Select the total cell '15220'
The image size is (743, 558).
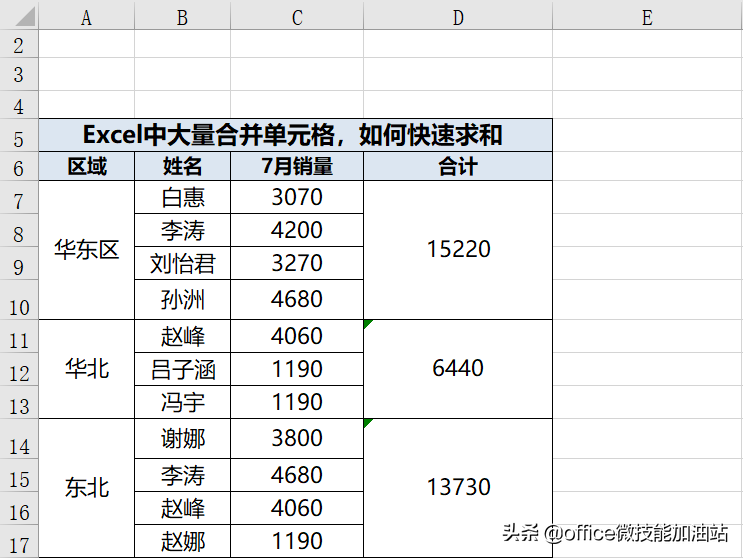458,250
